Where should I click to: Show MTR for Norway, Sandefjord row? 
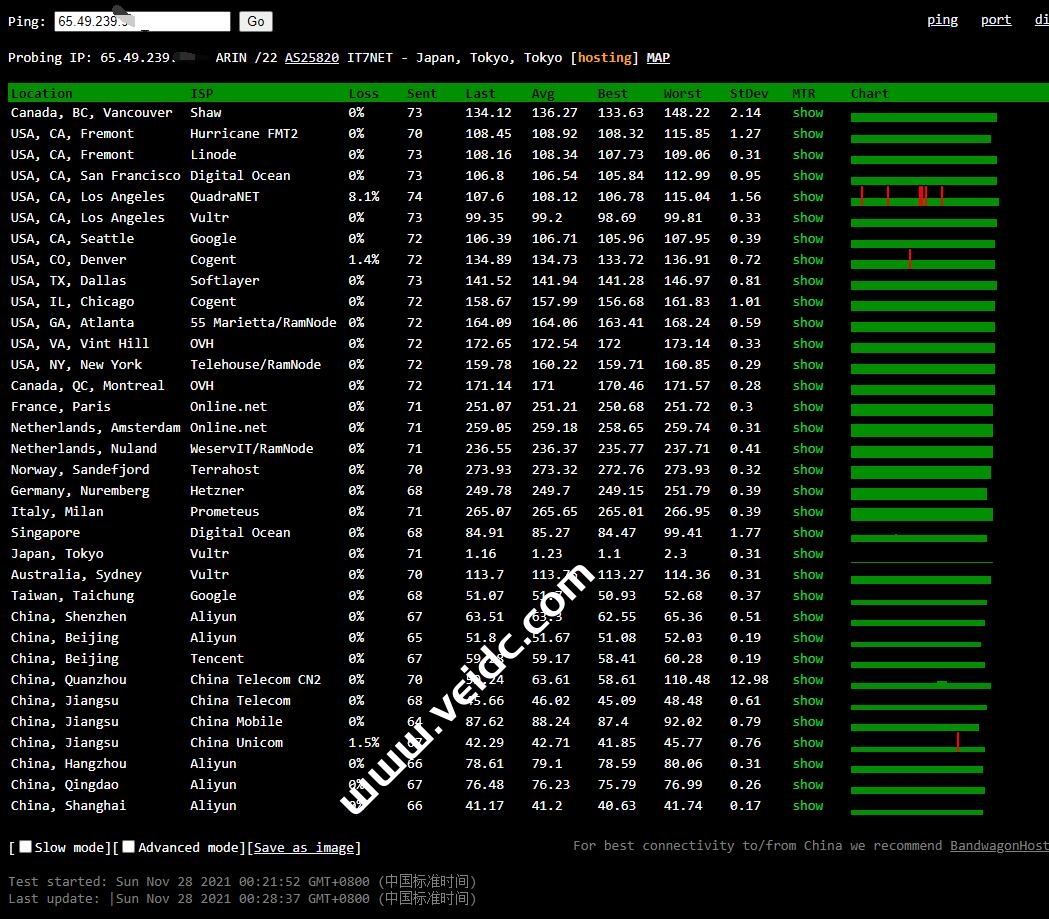pyautogui.click(x=807, y=470)
